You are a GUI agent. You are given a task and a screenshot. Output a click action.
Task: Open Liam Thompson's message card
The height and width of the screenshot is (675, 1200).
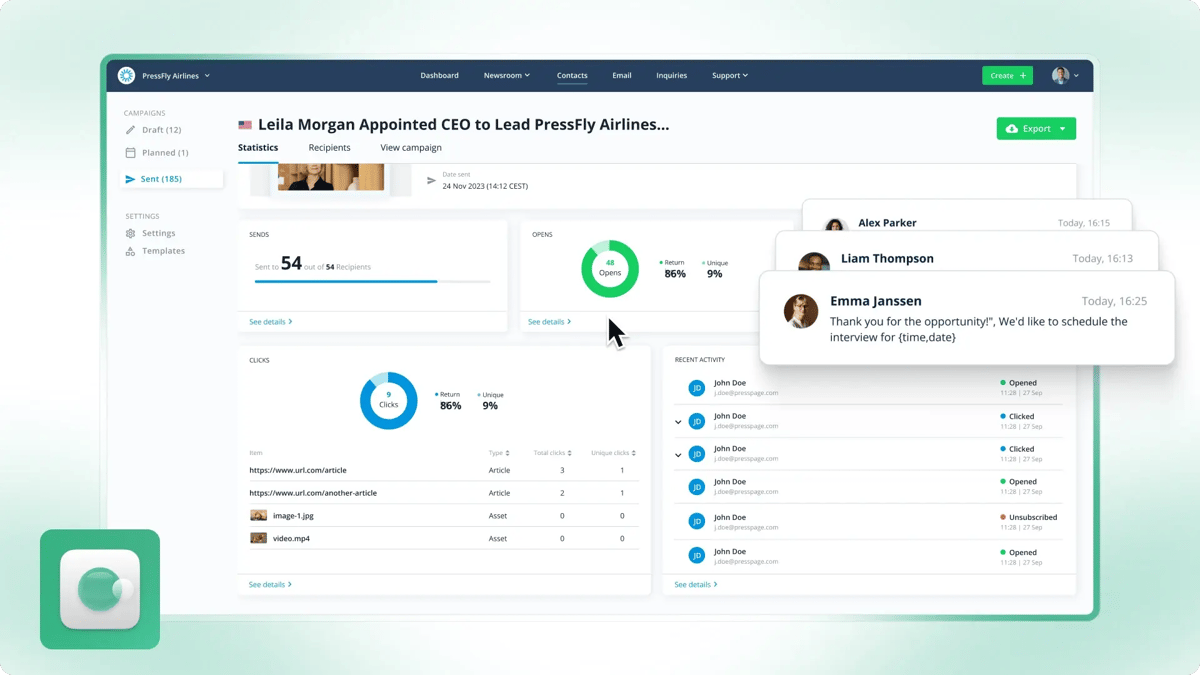point(967,251)
